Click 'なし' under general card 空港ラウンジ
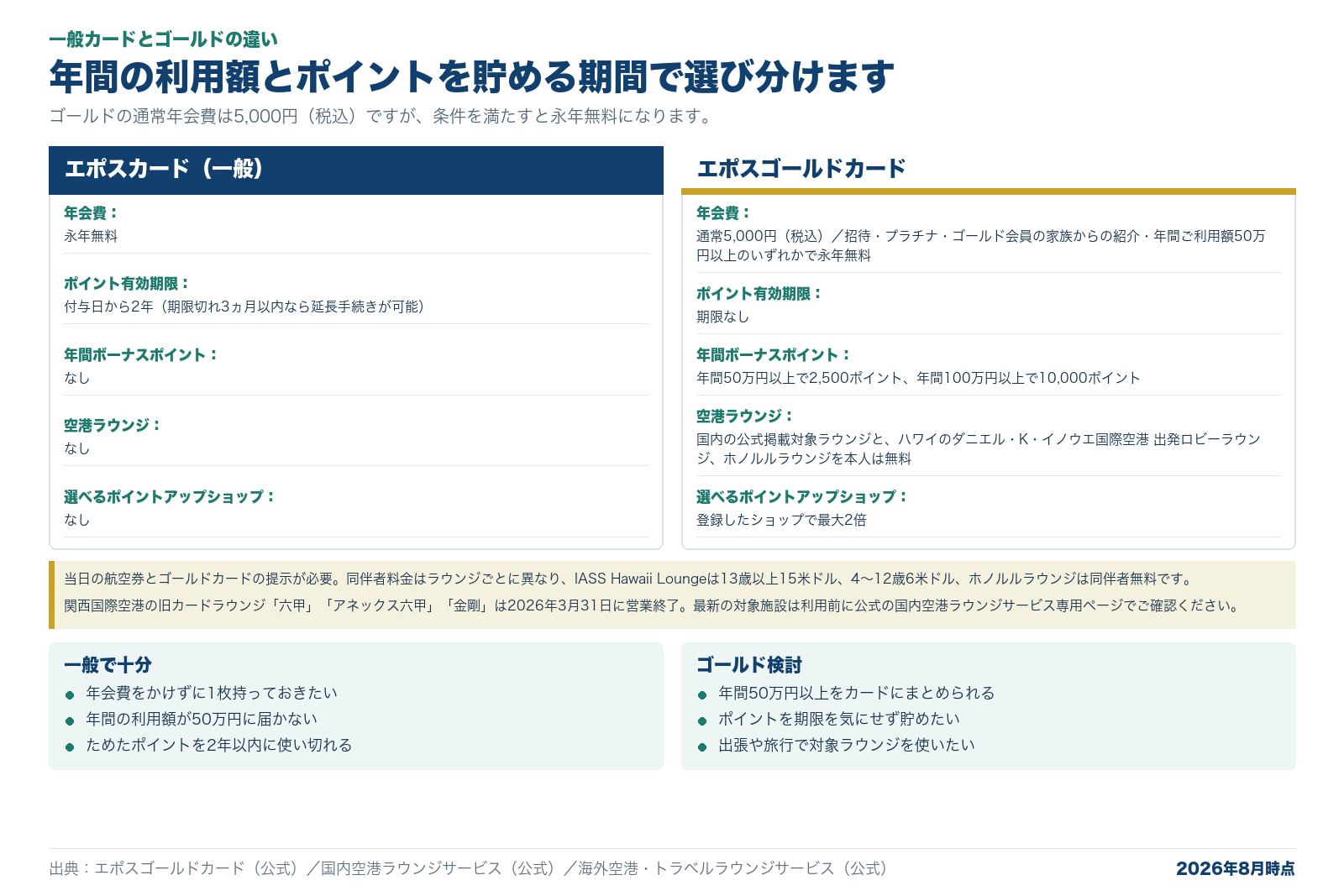 pos(76,448)
